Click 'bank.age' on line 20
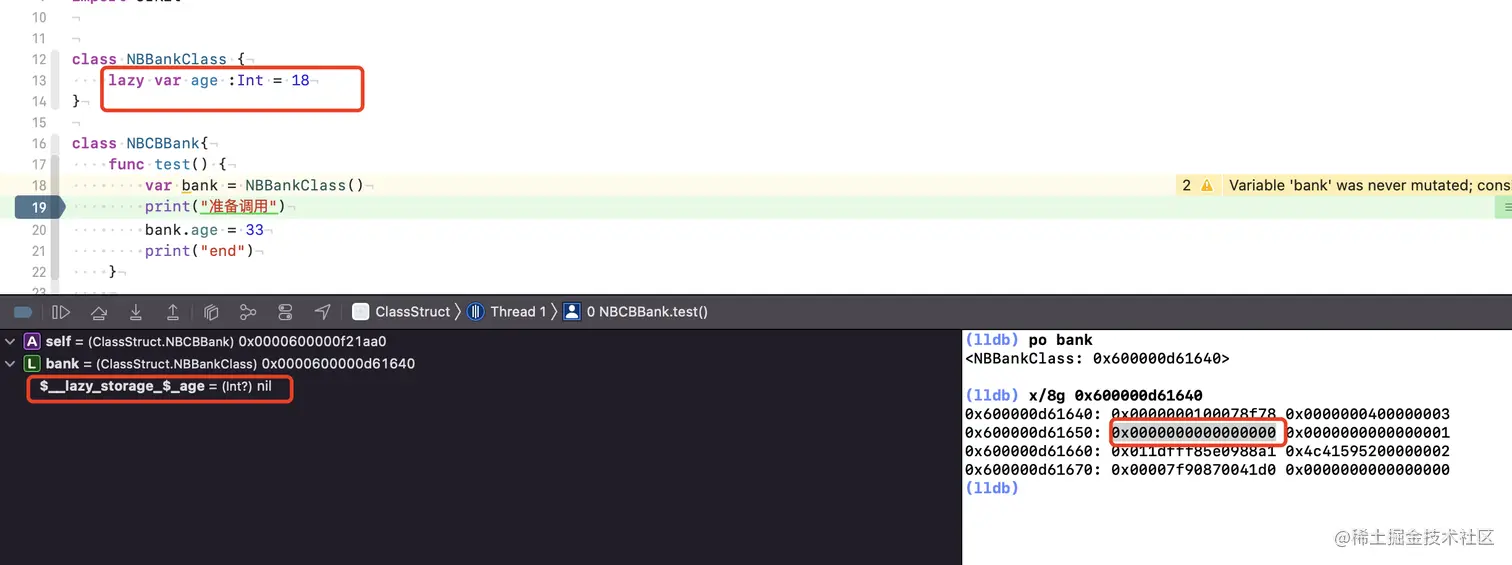The width and height of the screenshot is (1512, 565). [x=181, y=230]
